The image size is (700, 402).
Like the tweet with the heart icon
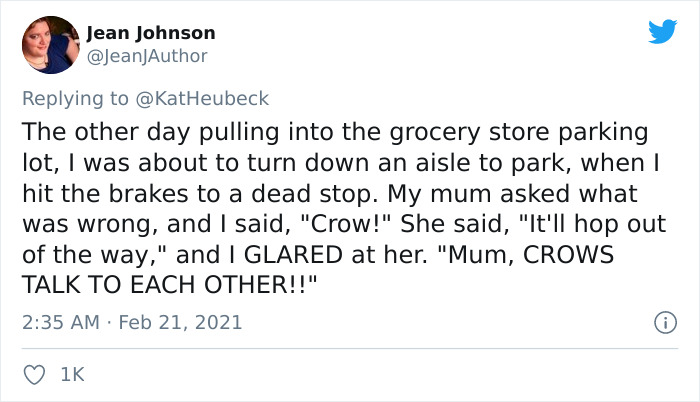(x=34, y=375)
